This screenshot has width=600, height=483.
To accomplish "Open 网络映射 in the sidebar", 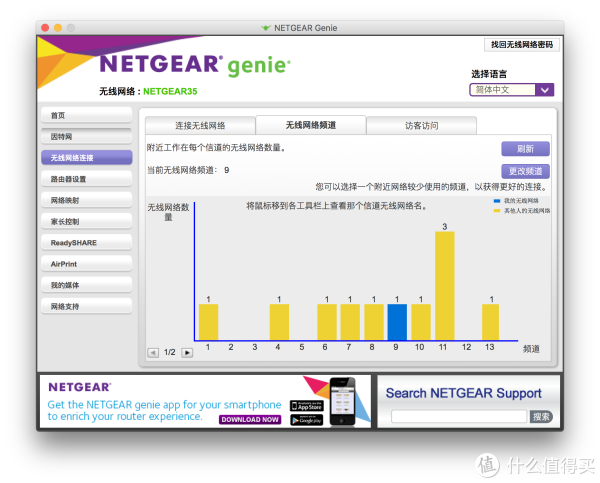I will 86,200.
